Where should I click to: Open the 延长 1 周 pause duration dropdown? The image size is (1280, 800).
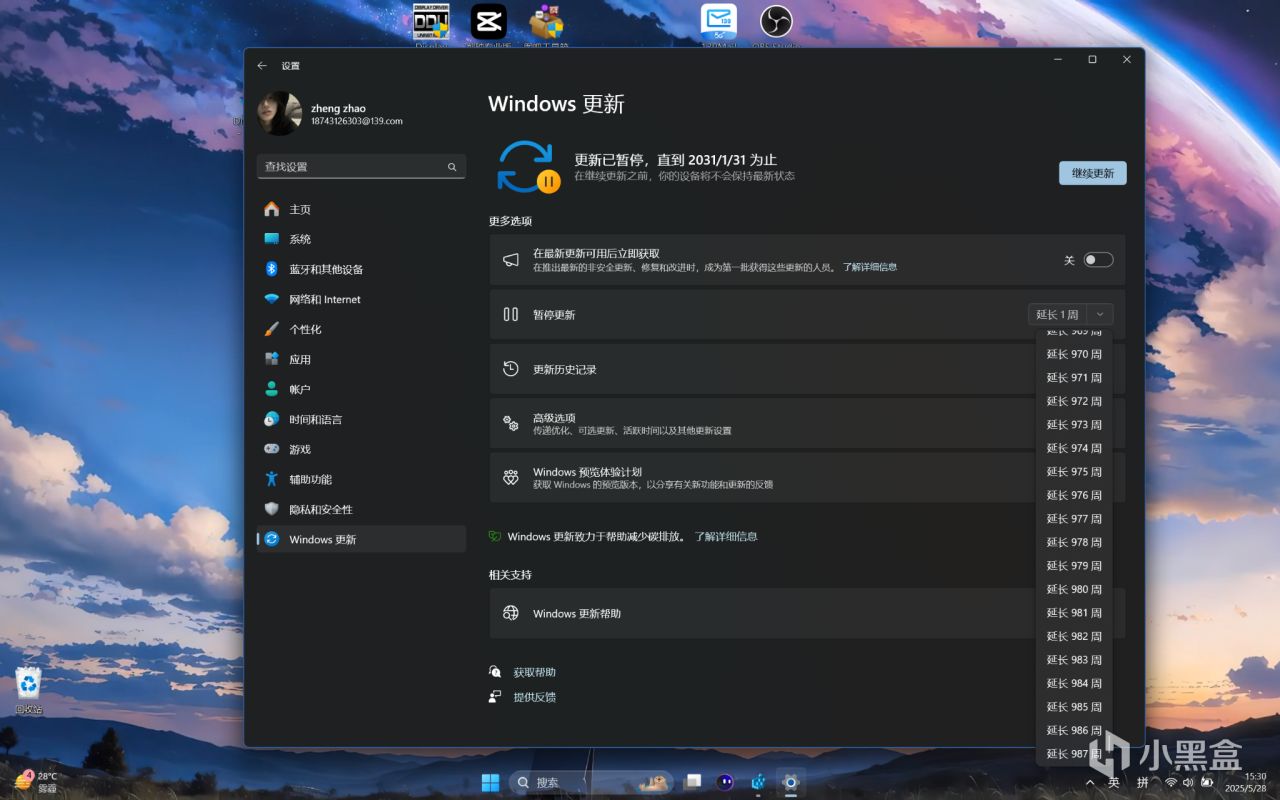(1070, 314)
